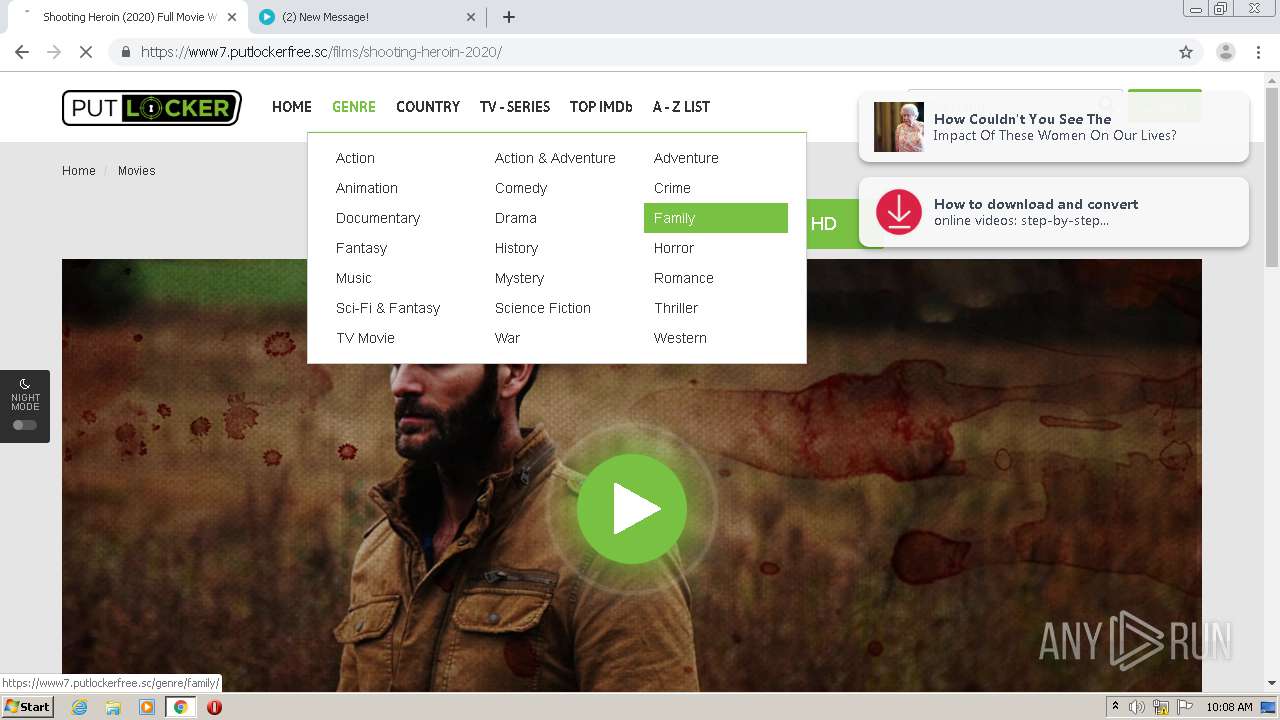The width and height of the screenshot is (1280, 720).
Task: Select the Mystery genre
Action: click(x=519, y=278)
